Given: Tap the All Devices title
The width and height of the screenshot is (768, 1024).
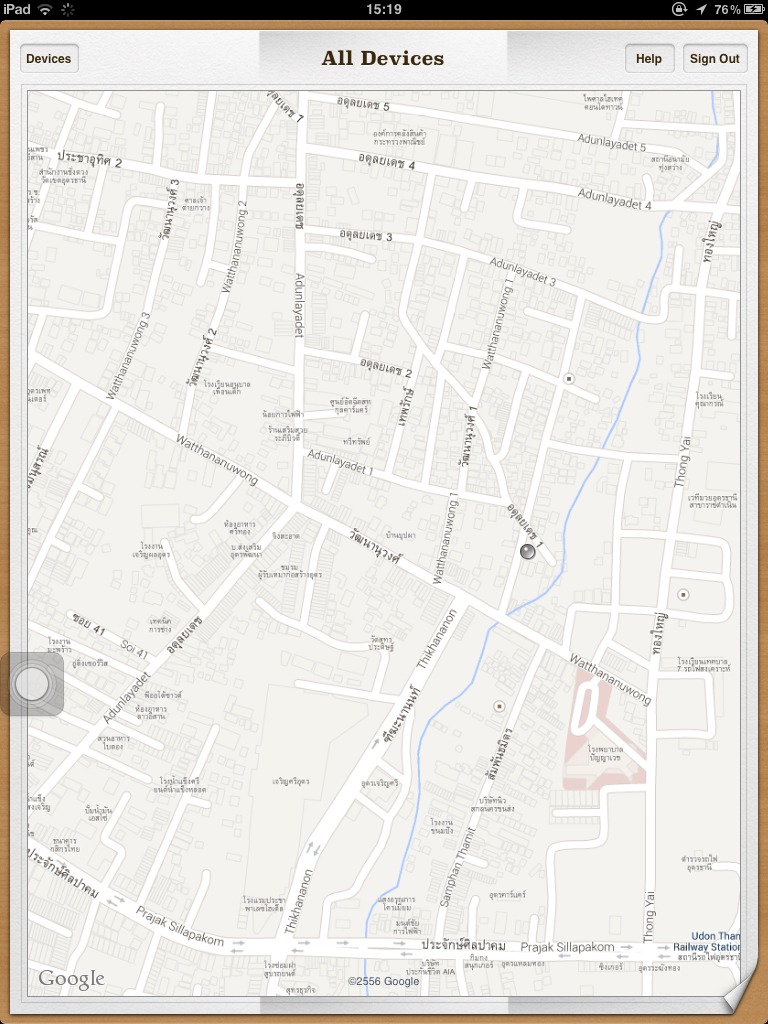Looking at the screenshot, I should coord(383,58).
